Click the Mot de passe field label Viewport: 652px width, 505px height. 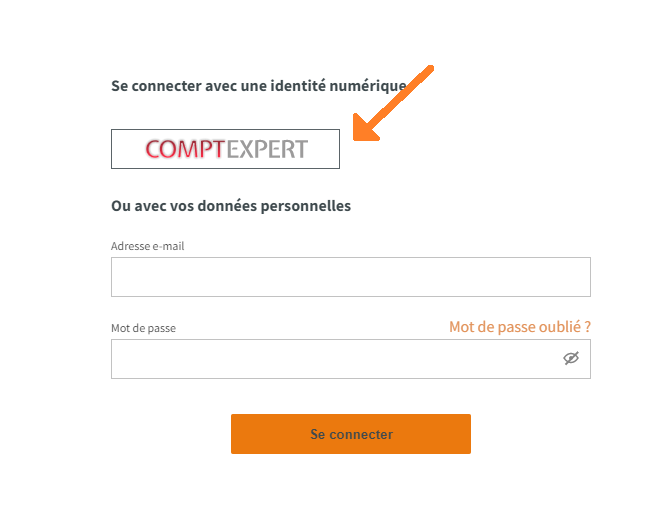(x=143, y=328)
